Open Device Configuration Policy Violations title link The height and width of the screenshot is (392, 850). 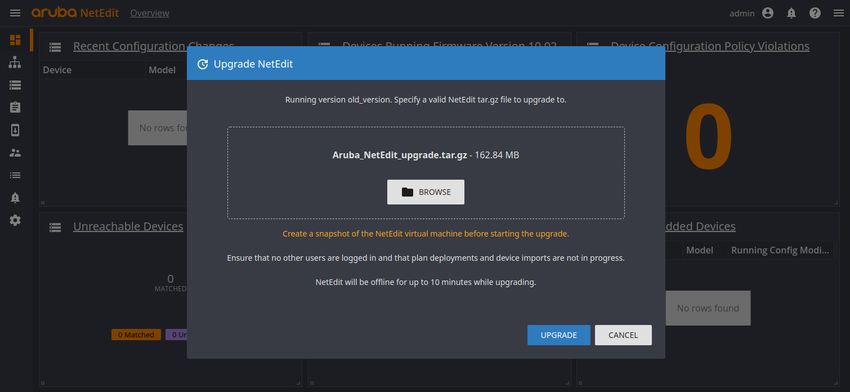coord(710,46)
